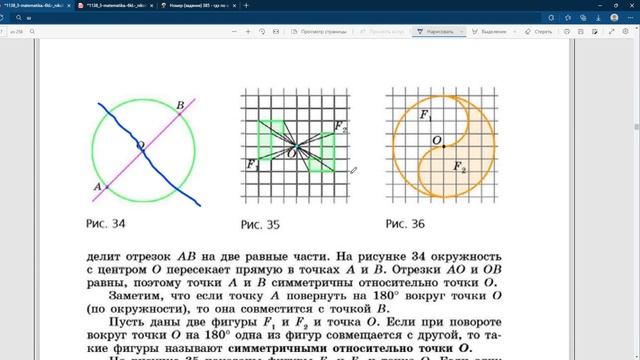
Task: Rotate the PDF page
Action: 262,31
